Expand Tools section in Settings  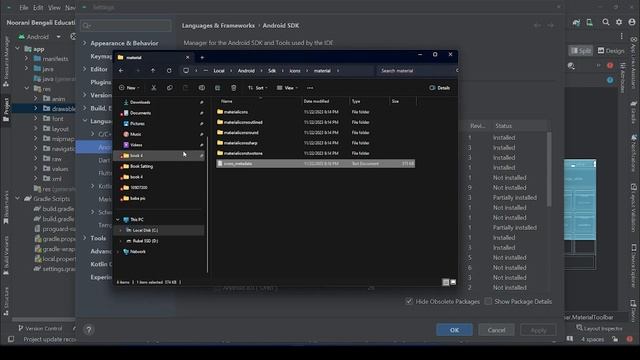(x=85, y=238)
